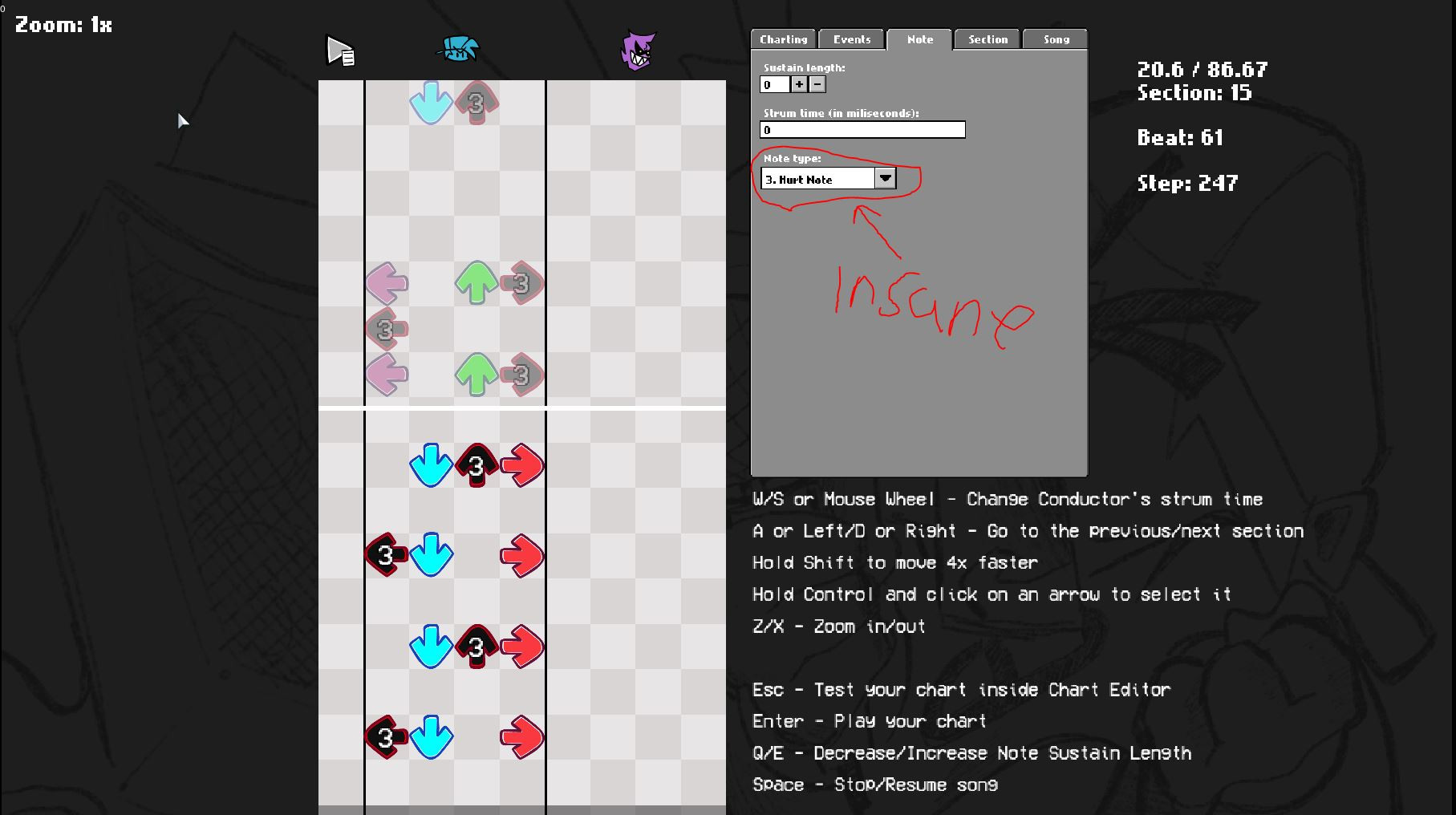
Task: Select the cyan down arrow note below the divider
Action: (430, 464)
